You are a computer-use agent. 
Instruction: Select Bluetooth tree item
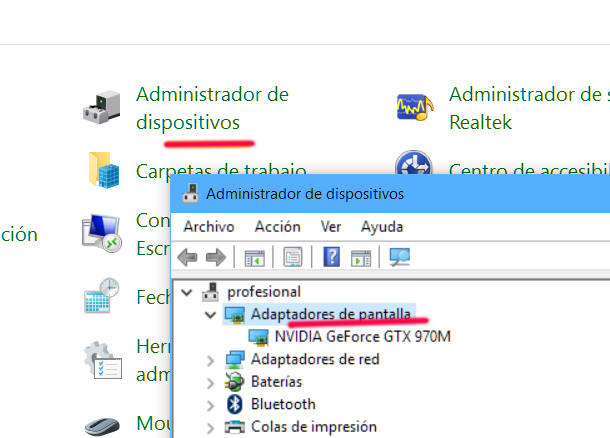coord(283,404)
